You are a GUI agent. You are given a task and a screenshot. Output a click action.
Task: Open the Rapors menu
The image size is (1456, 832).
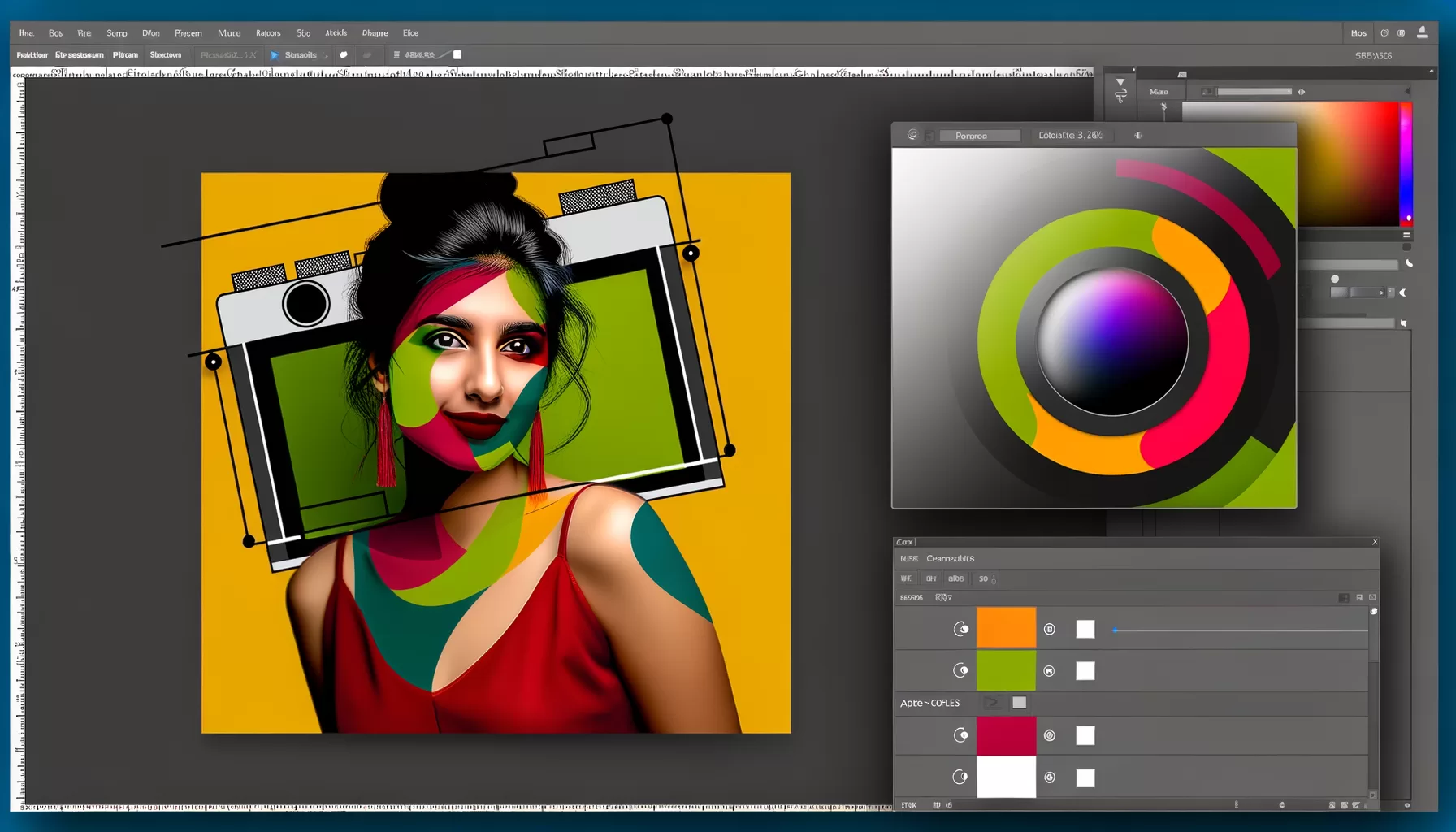268,33
